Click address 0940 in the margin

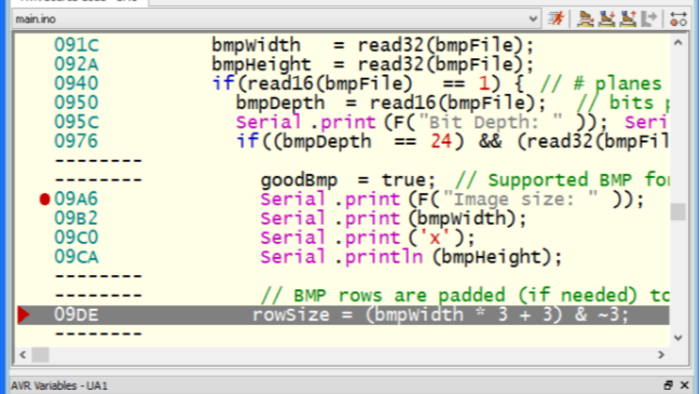pos(76,83)
